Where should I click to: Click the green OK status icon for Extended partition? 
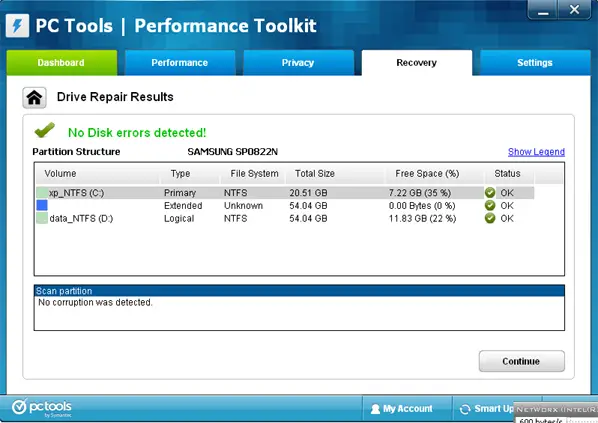tap(490, 206)
